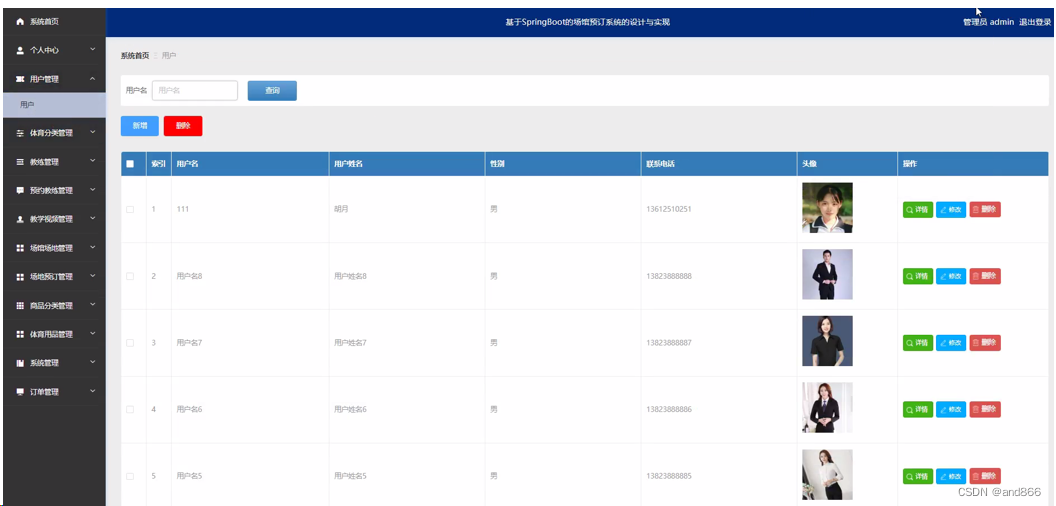Click the grid icon beside 商品分类管理

click(x=20, y=306)
